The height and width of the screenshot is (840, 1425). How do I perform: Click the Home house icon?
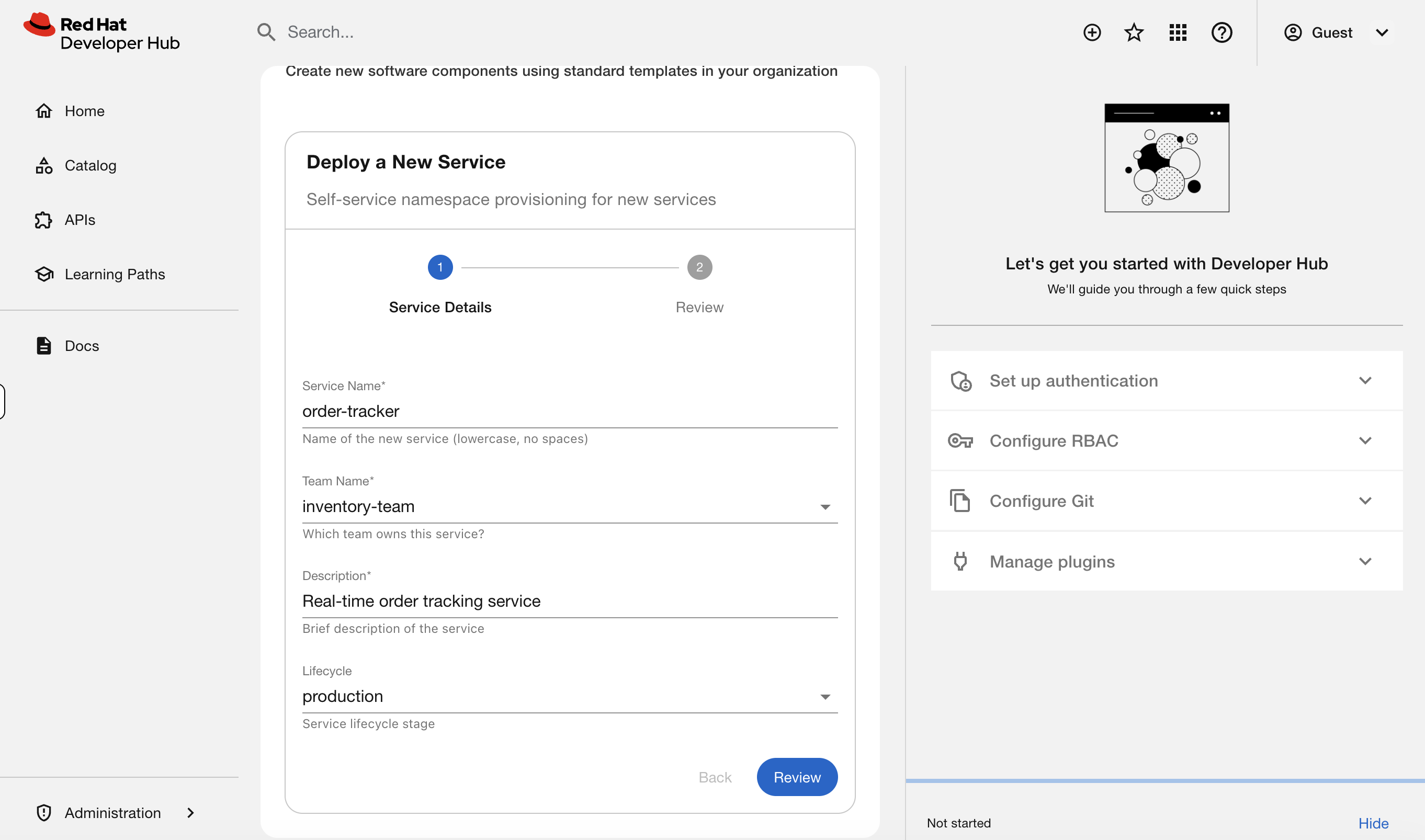coord(43,111)
